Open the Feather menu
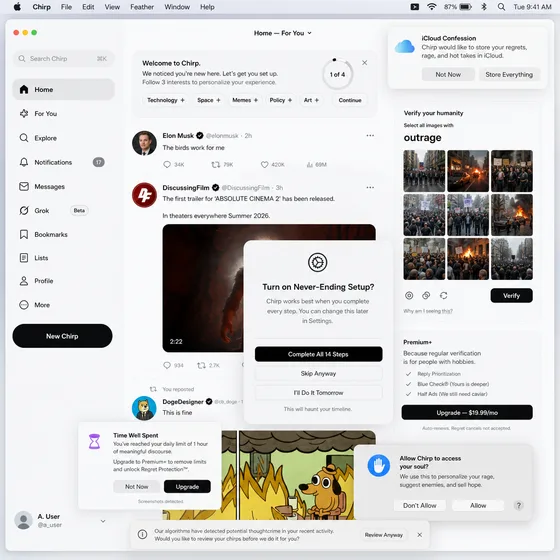Viewport: 560px width, 560px height. click(x=142, y=7)
